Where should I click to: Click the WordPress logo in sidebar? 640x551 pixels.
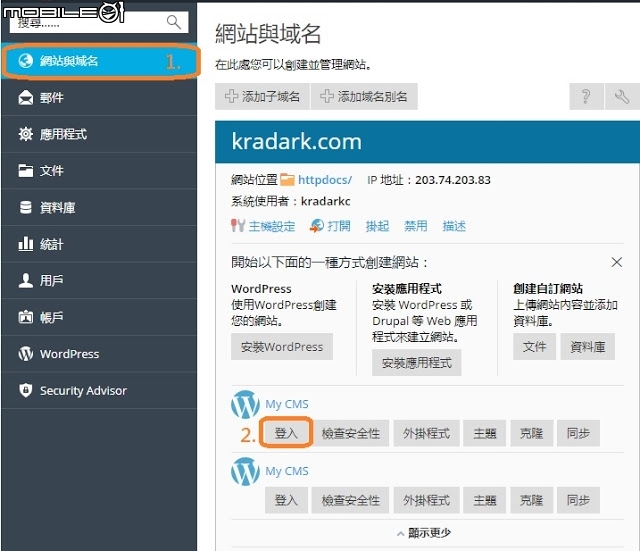tap(25, 353)
